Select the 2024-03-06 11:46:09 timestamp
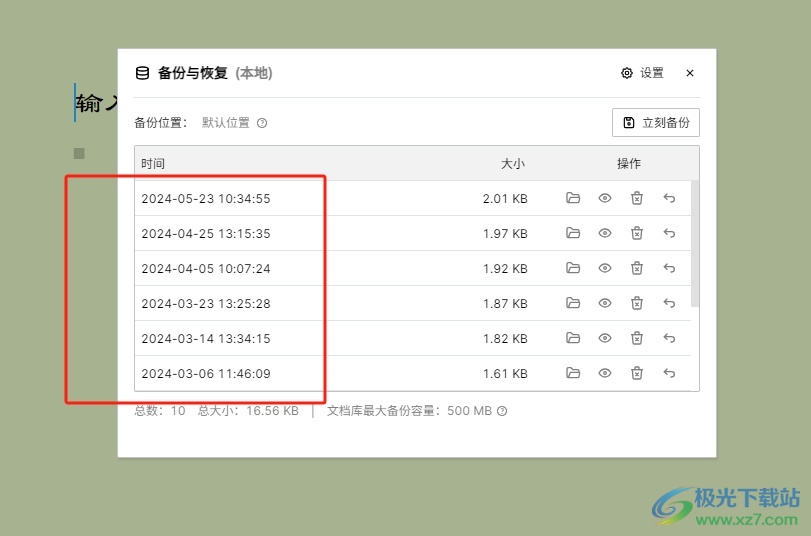 click(x=206, y=374)
